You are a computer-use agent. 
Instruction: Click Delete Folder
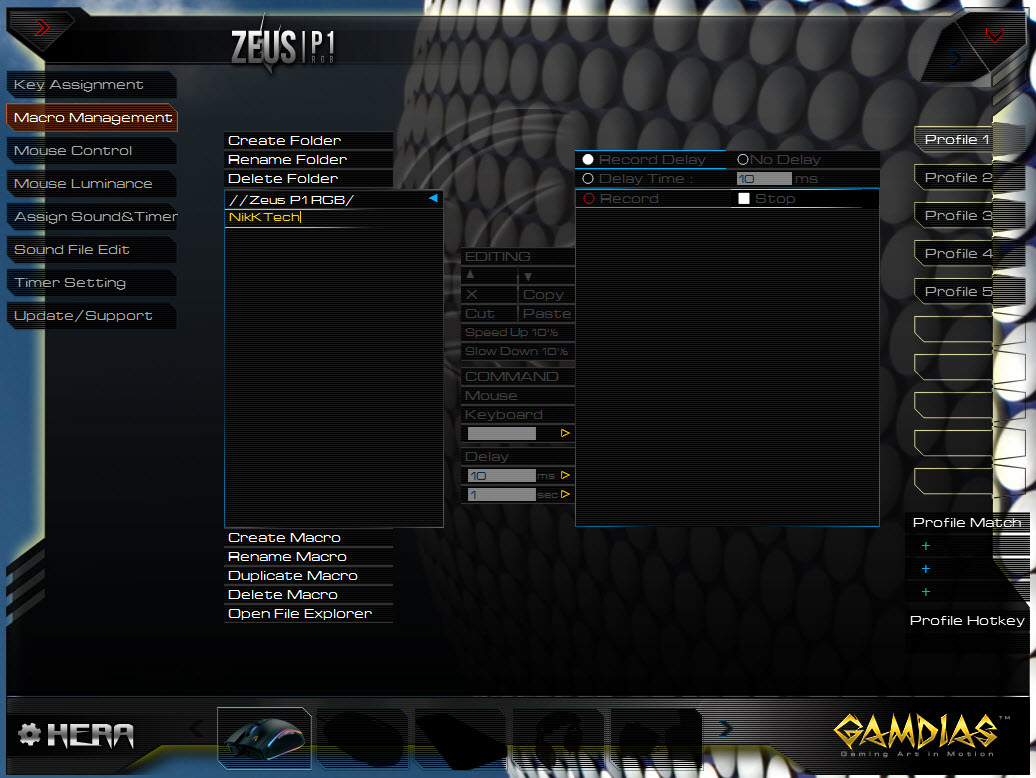click(x=309, y=178)
